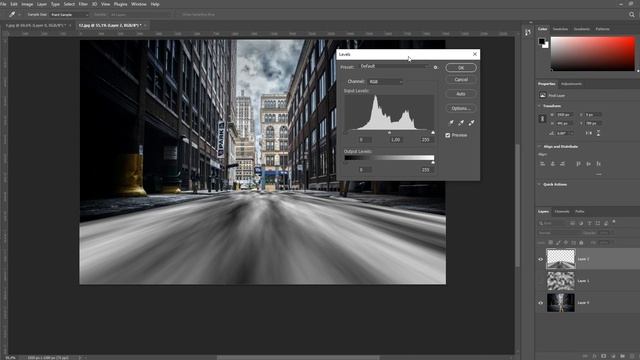Screen dimensions: 640x360
Task: Click the input white point slider handle
Action: (x=433, y=133)
